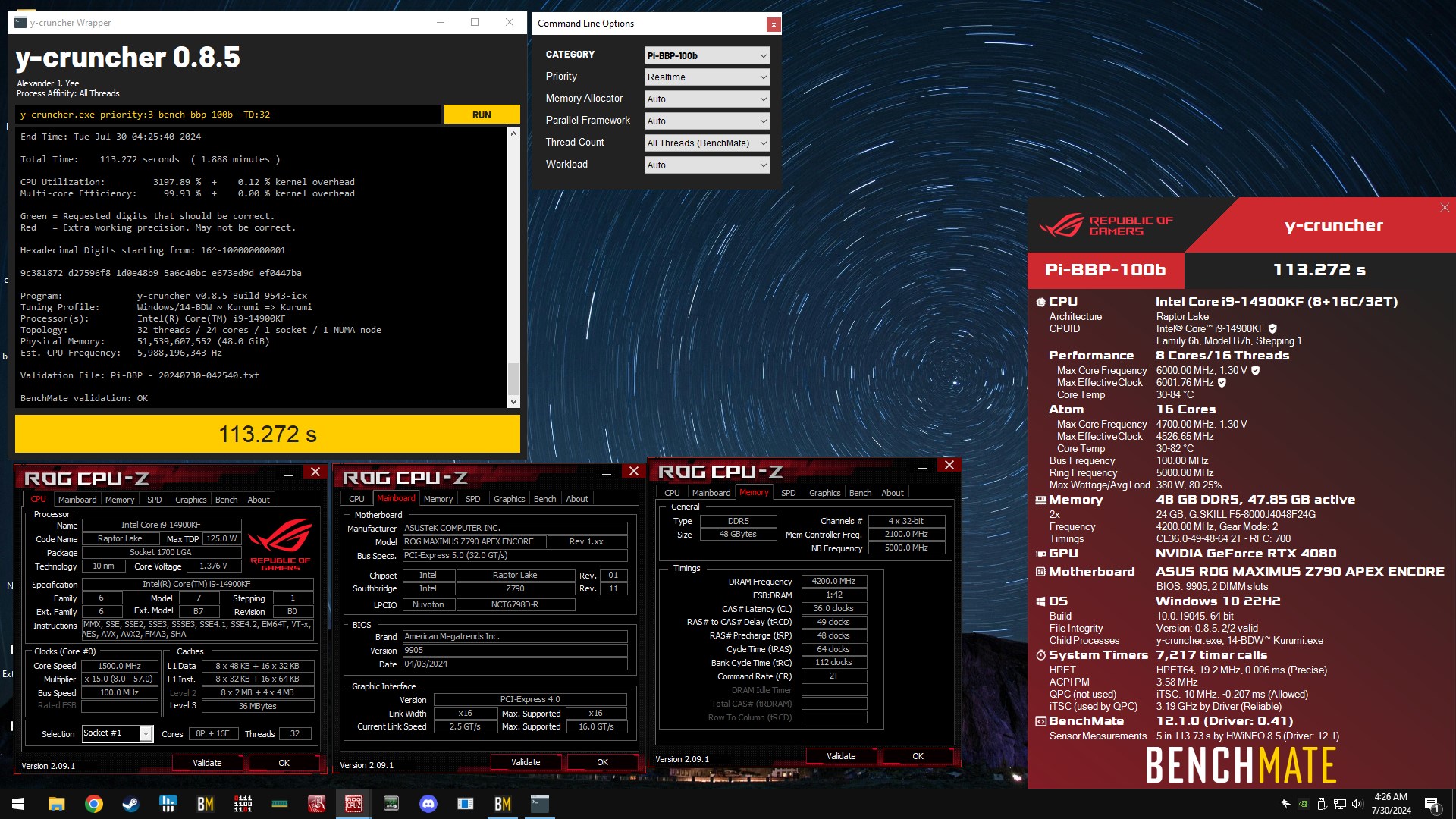Open SPD tab in Memory CPU-Z window

tap(788, 493)
